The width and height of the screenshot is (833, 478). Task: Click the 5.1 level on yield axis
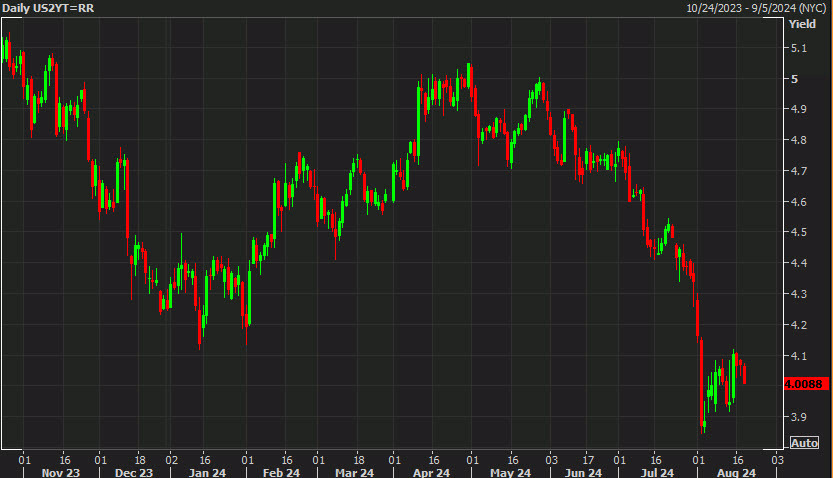[798, 48]
